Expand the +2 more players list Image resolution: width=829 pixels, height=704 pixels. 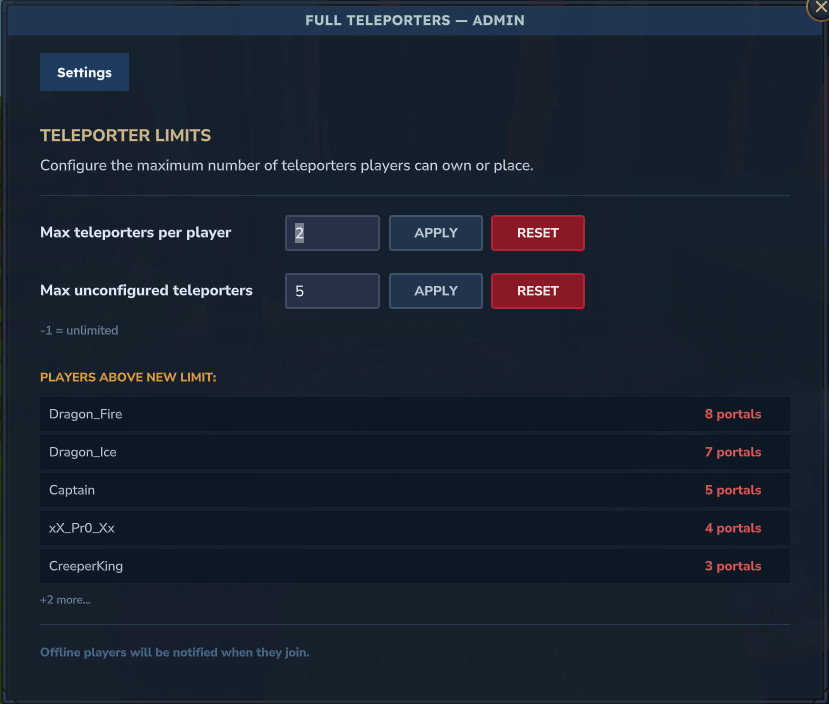pos(65,600)
